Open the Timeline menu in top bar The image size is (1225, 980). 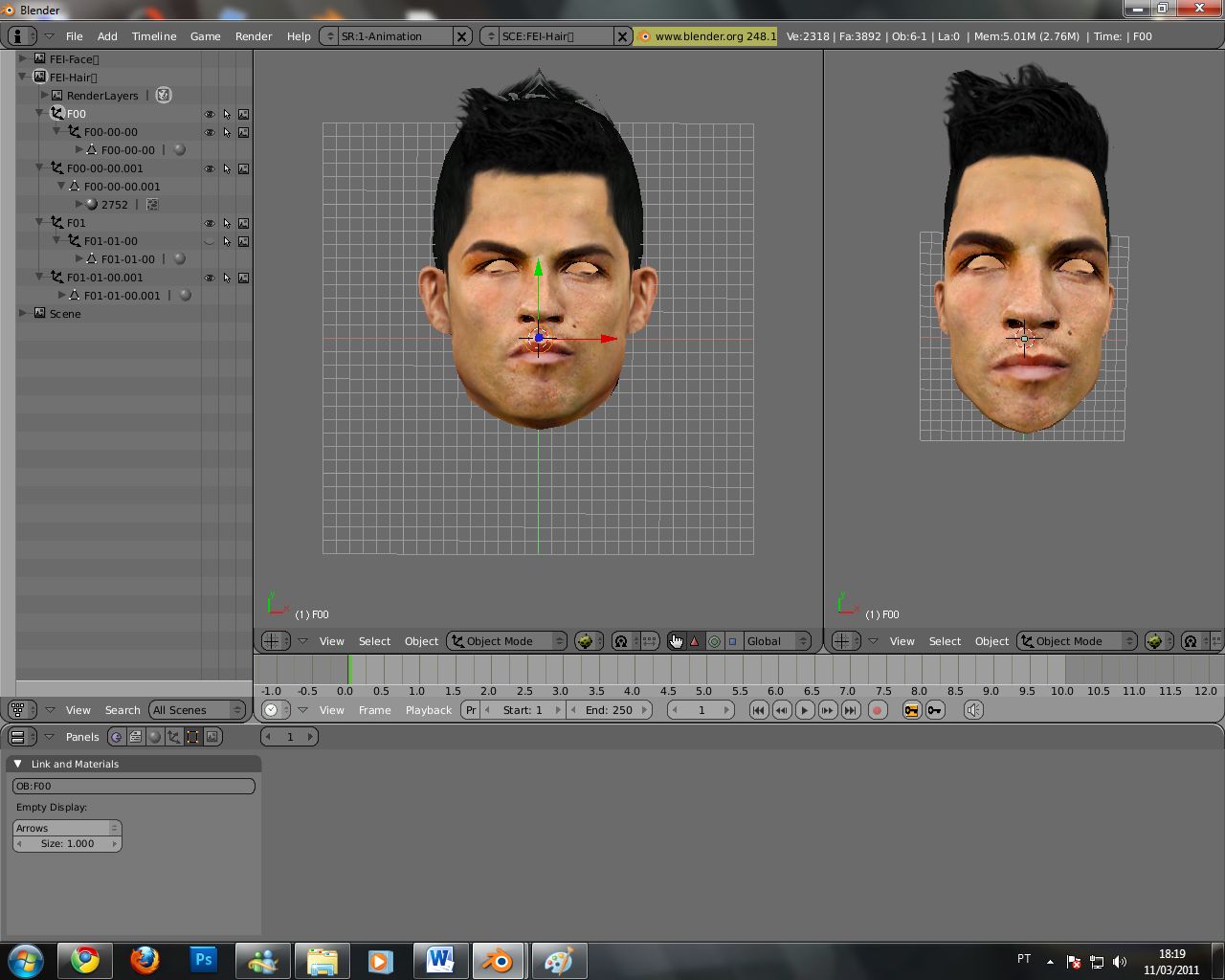[x=154, y=36]
